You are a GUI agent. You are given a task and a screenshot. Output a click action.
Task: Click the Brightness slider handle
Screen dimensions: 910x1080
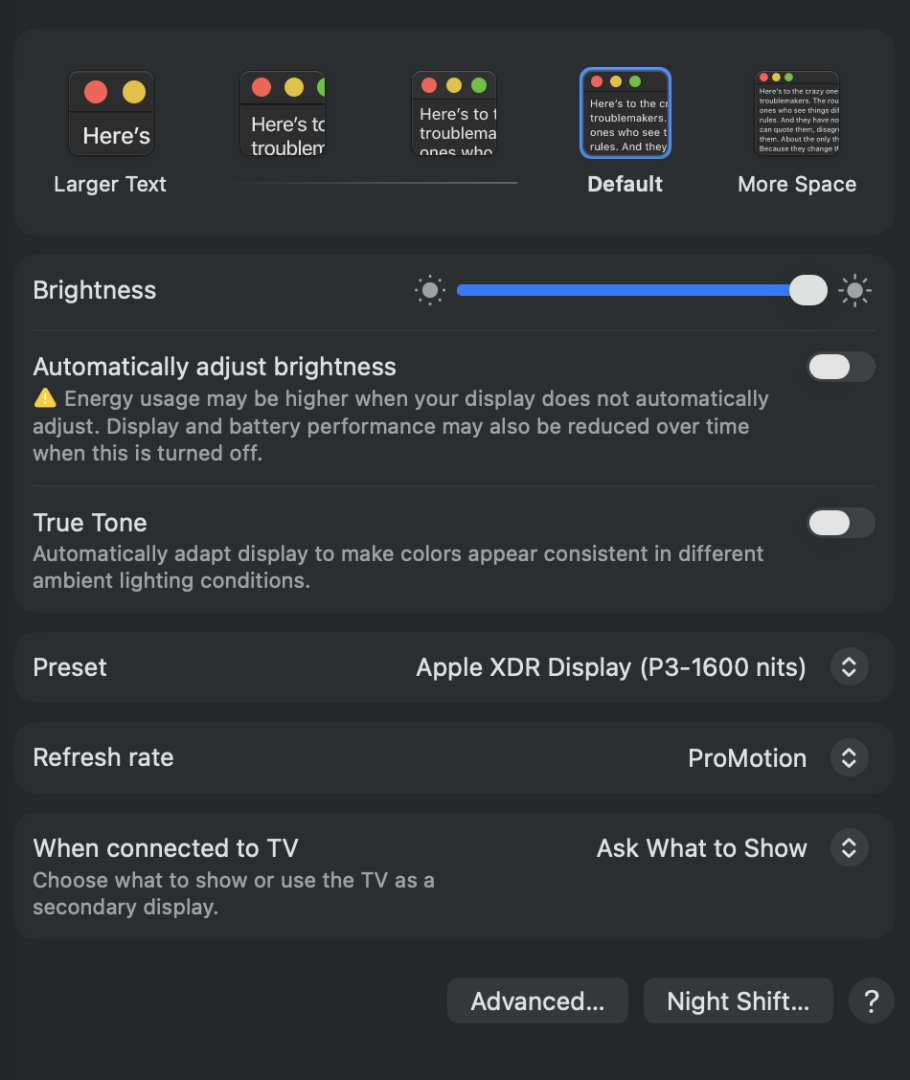(808, 291)
